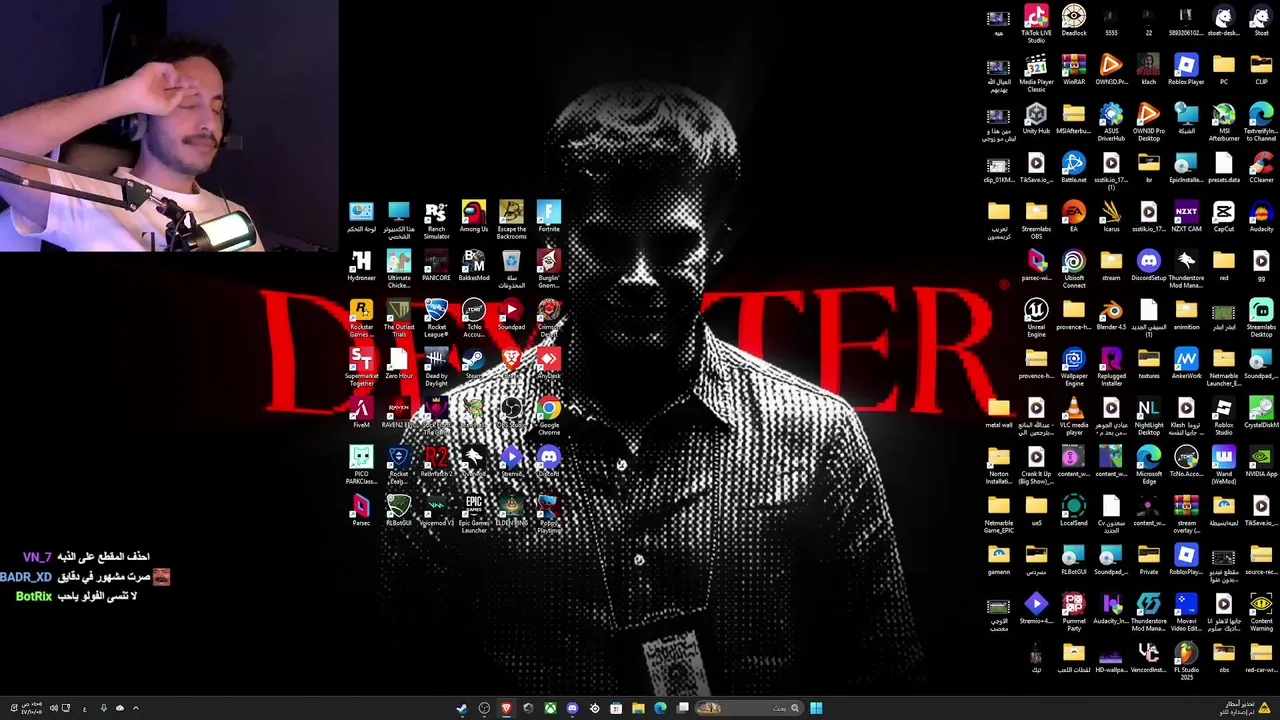Viewport: 1280px width, 720px height.
Task: Launch Unity Hub shortcut
Action: pyautogui.click(x=1036, y=119)
